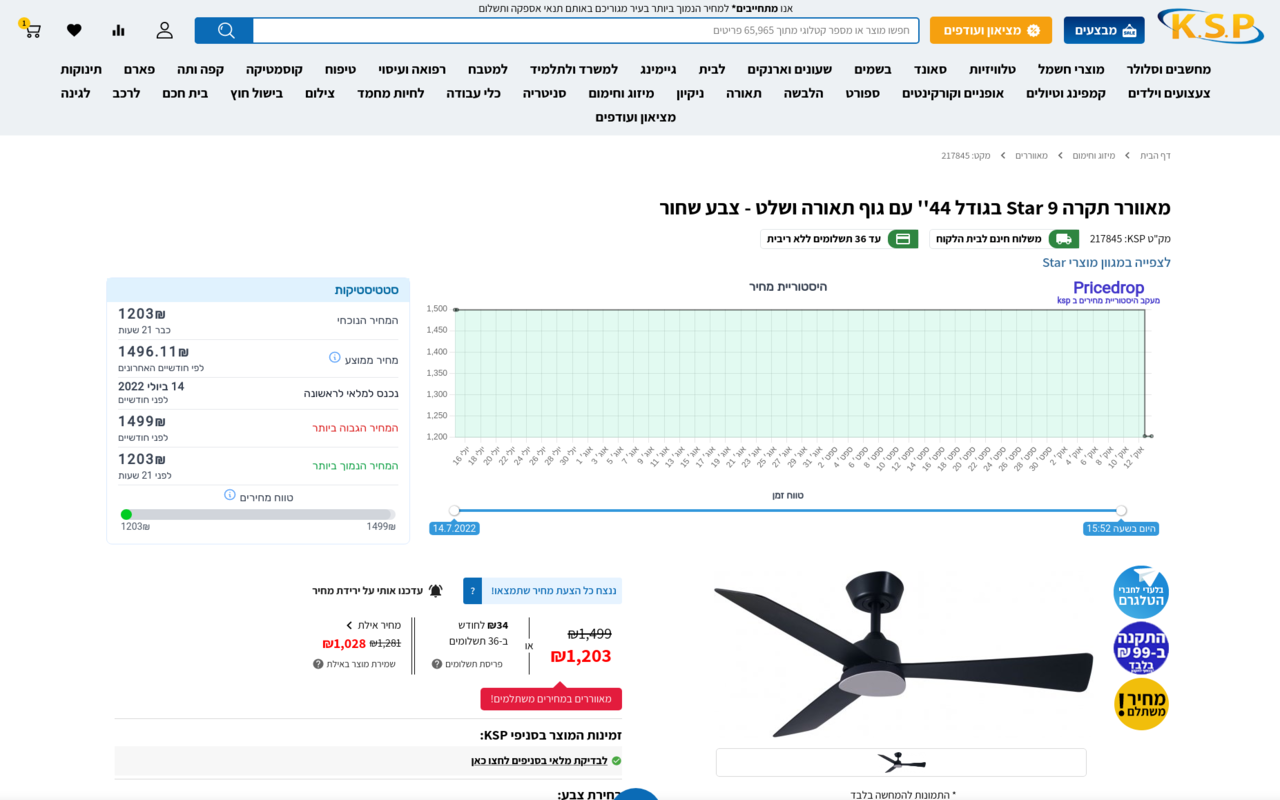Click the yellow מחיר משתלם badge
This screenshot has height=800, width=1280.
1141,704
